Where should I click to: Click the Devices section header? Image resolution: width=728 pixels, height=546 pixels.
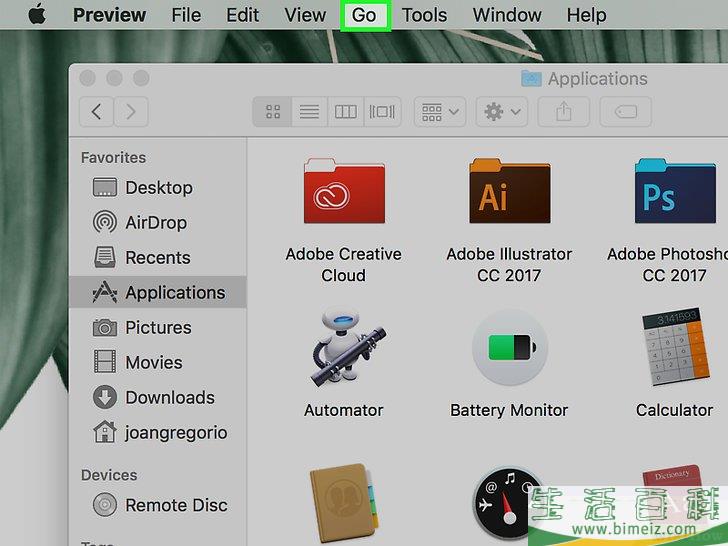(109, 475)
